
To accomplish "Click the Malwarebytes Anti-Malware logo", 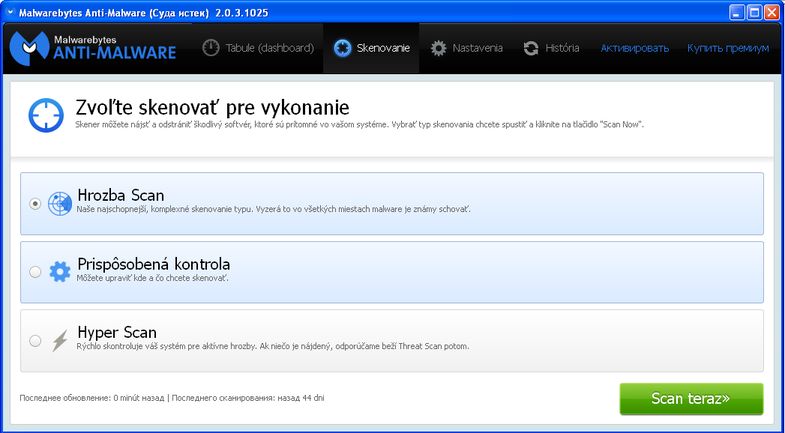I will [93, 47].
